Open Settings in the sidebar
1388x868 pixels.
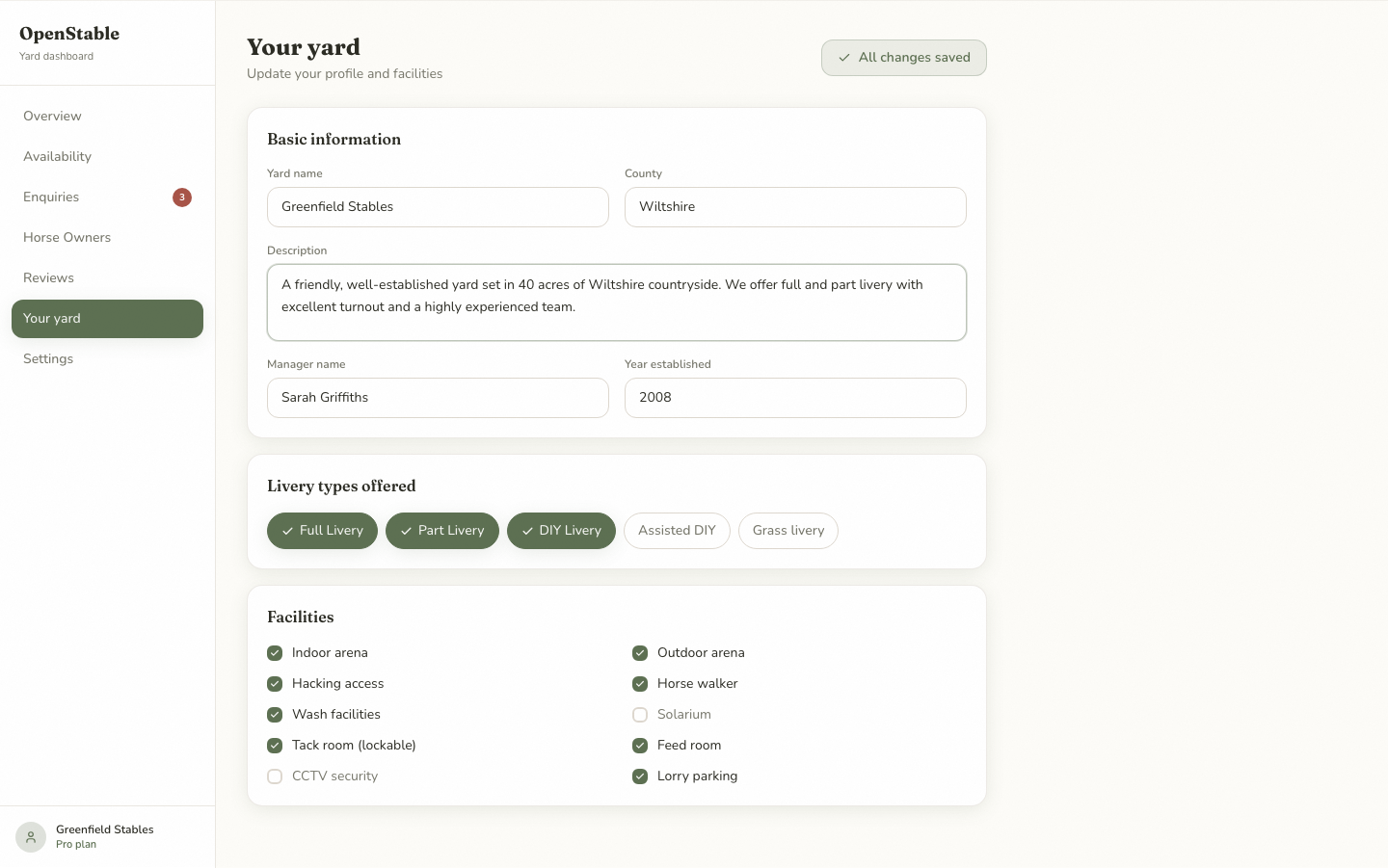point(107,359)
